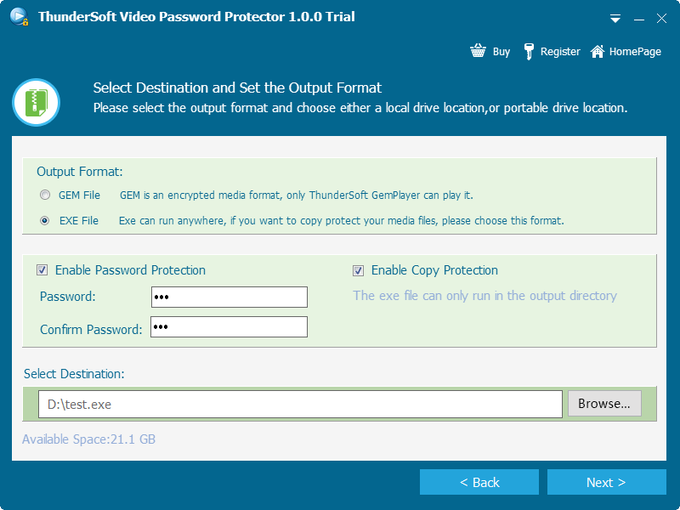Click the house HomePage icon
Viewport: 680px width, 510px height.
pyautogui.click(x=597, y=51)
